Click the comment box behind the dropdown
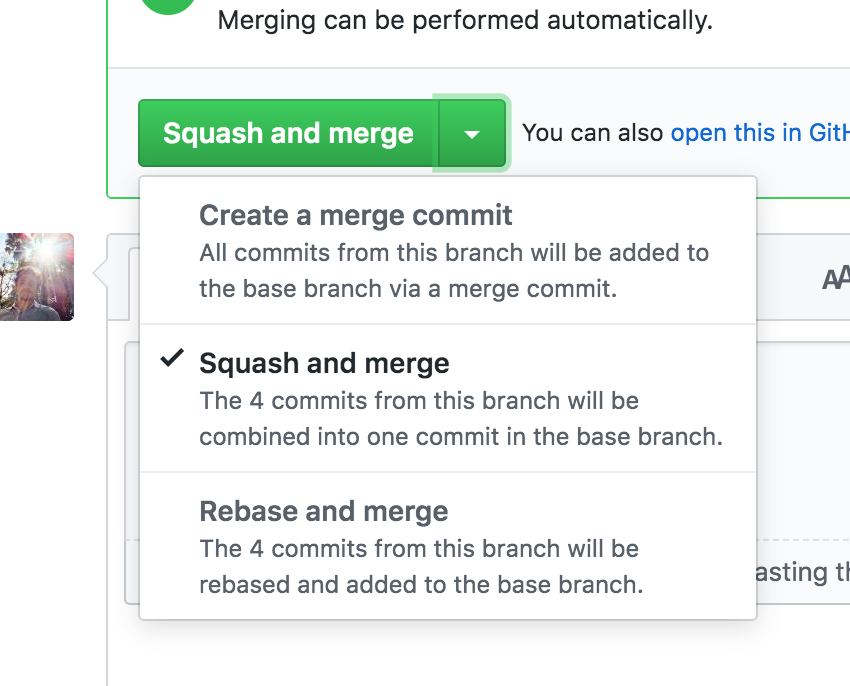The image size is (850, 686). (x=800, y=450)
